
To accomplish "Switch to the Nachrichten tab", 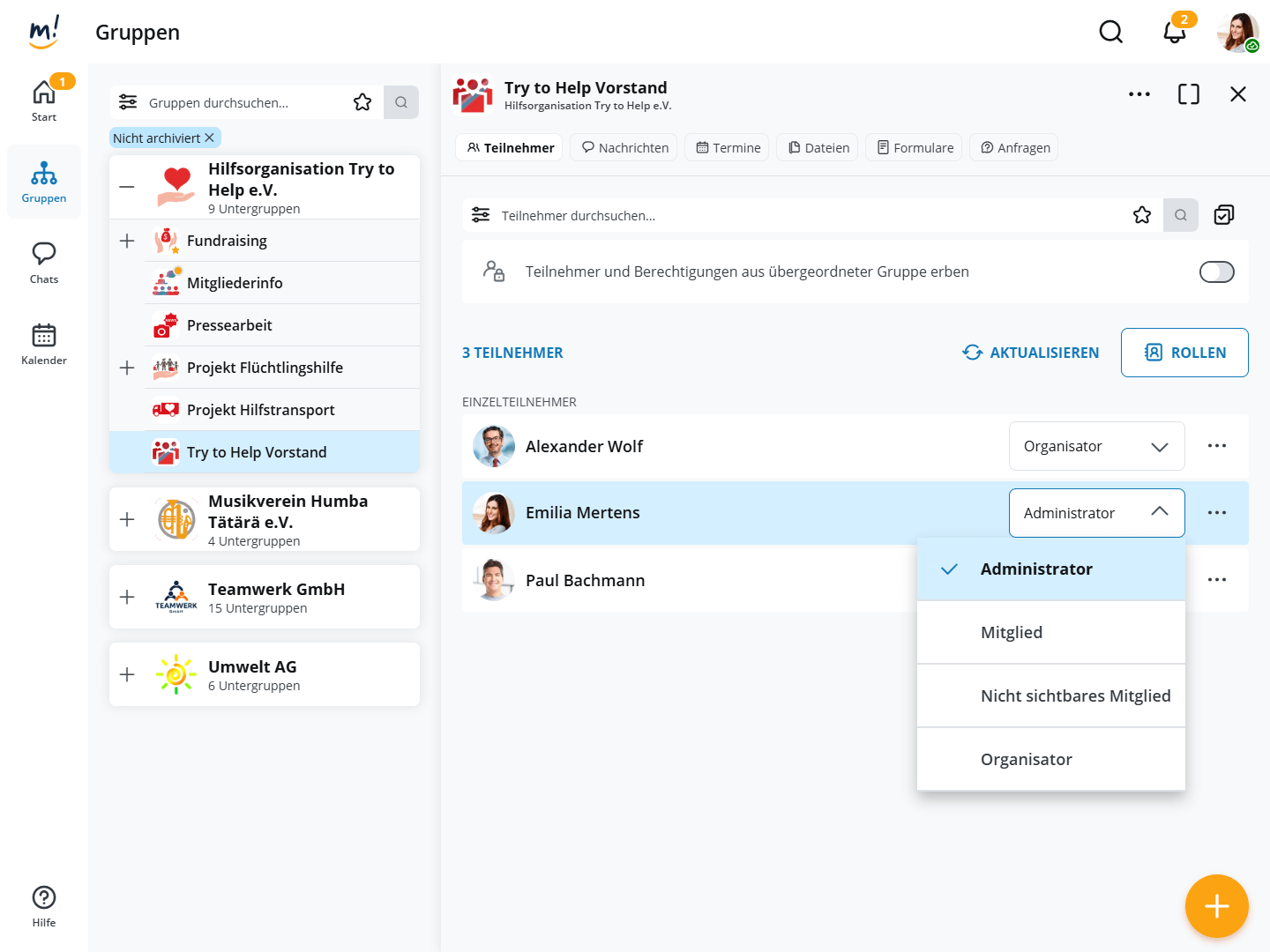I will pyautogui.click(x=624, y=148).
